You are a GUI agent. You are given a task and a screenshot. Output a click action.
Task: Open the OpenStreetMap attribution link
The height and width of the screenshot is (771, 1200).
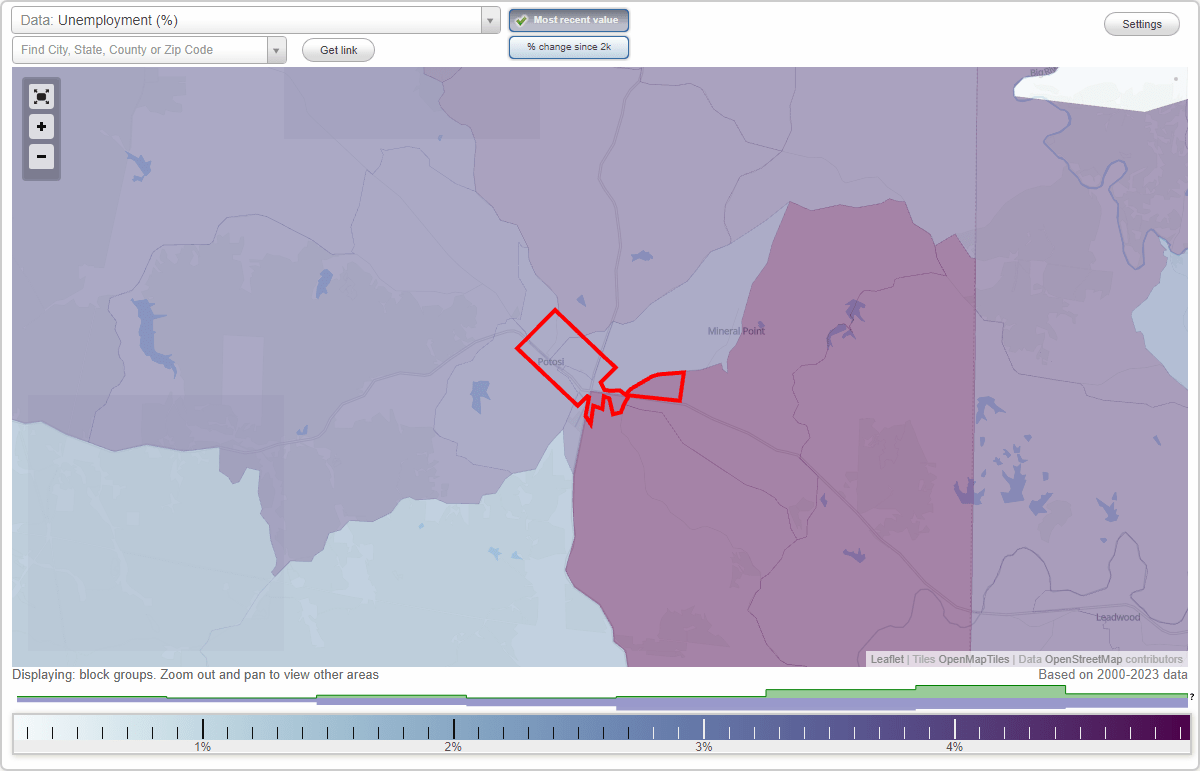(x=1084, y=659)
